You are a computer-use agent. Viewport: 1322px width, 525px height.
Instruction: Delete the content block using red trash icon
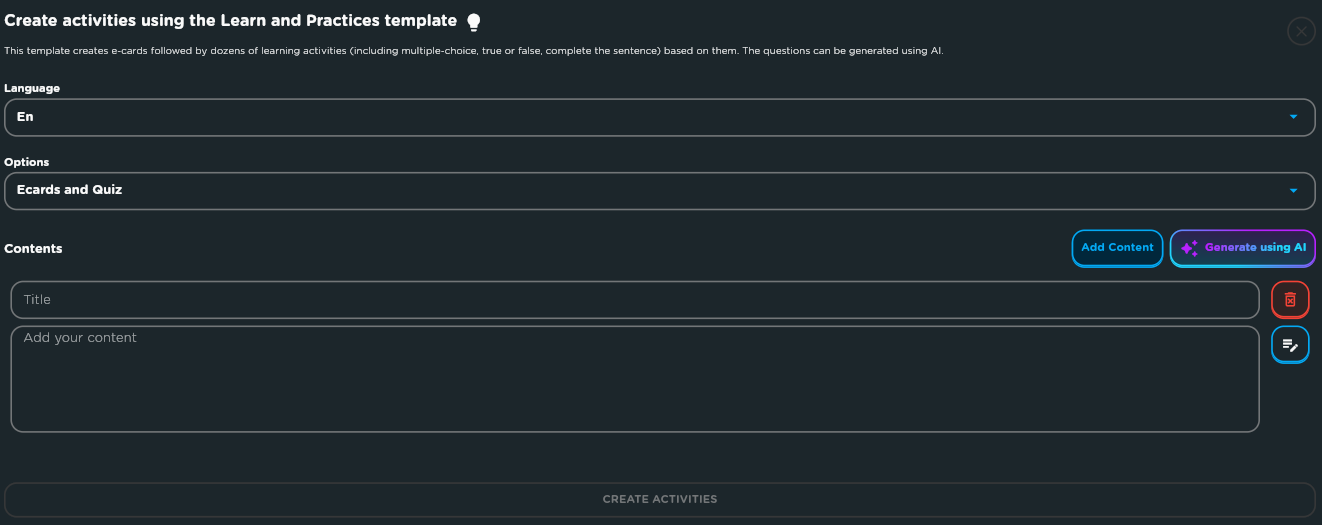click(1290, 300)
